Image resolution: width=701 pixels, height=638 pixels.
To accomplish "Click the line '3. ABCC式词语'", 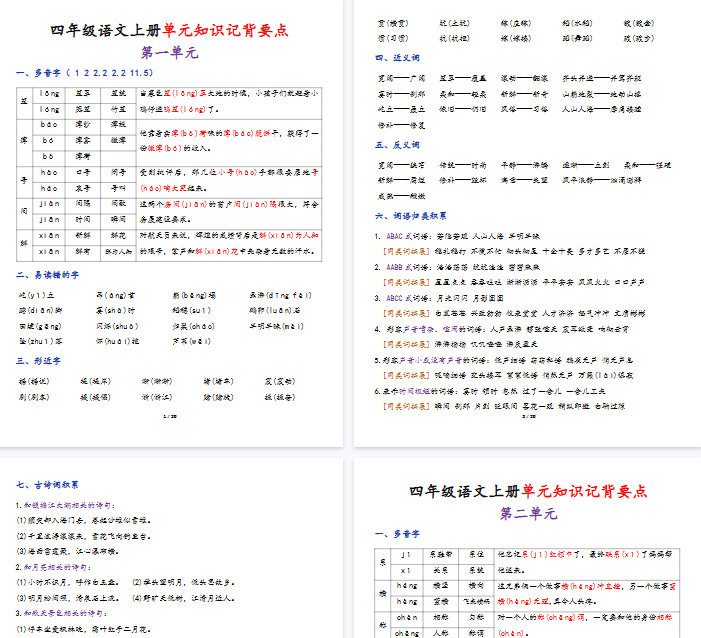I will click(x=439, y=298).
